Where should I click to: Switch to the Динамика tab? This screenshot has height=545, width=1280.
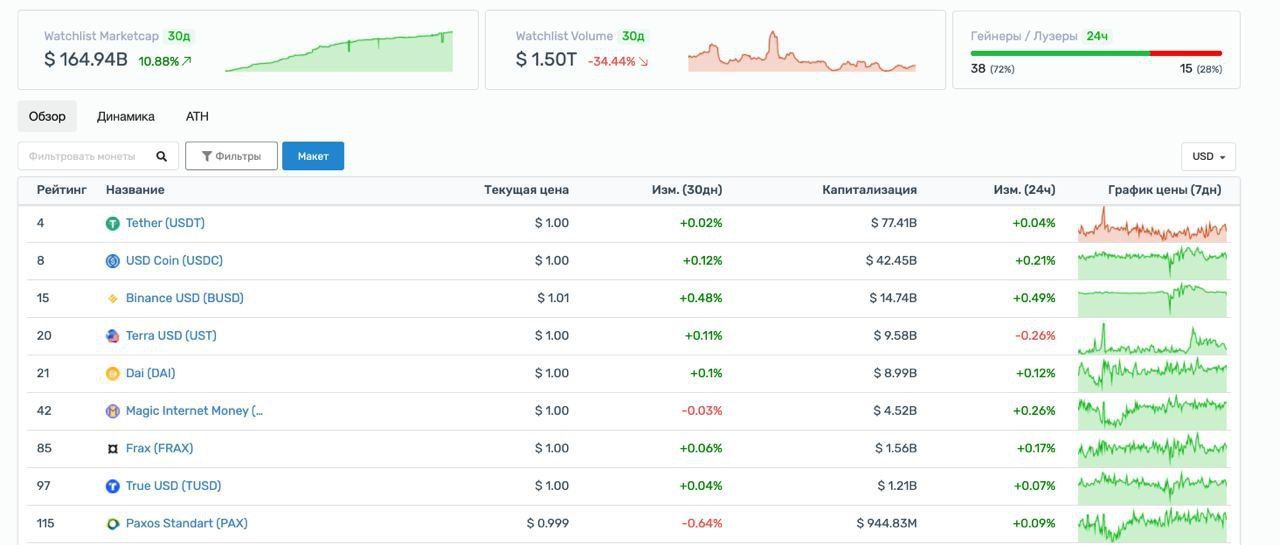[126, 116]
